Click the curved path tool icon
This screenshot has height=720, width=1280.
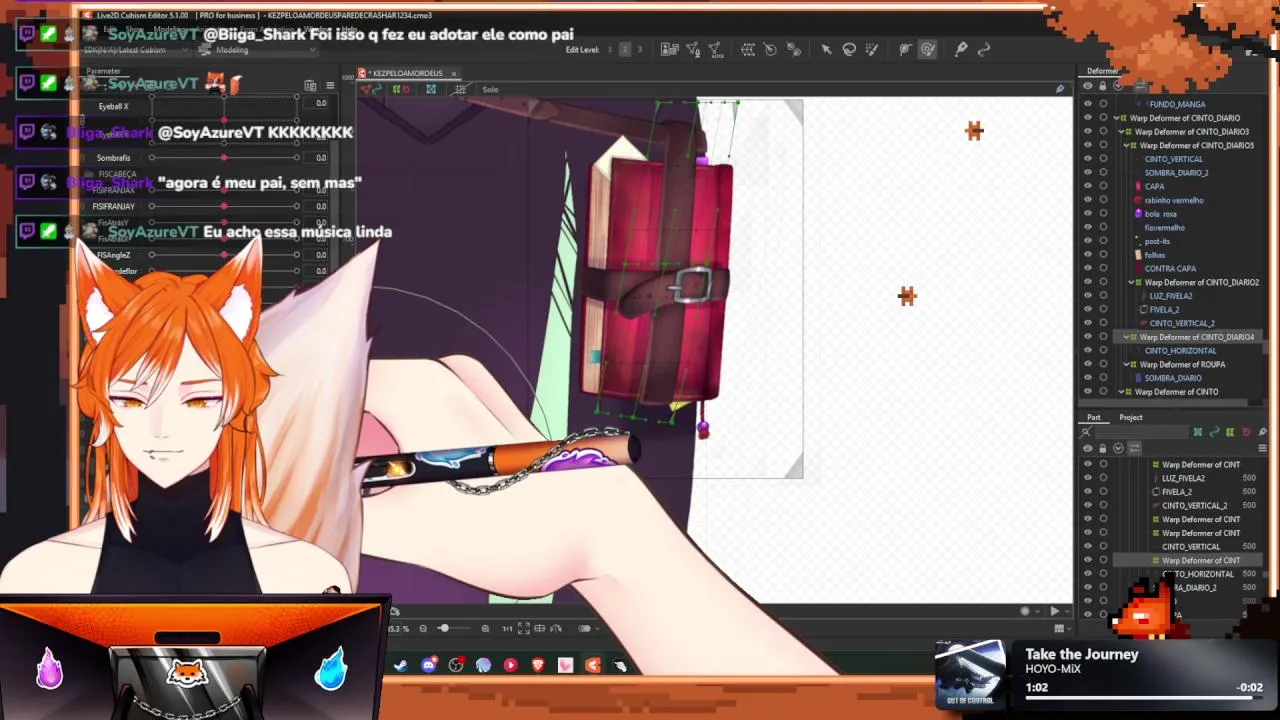[x=984, y=49]
